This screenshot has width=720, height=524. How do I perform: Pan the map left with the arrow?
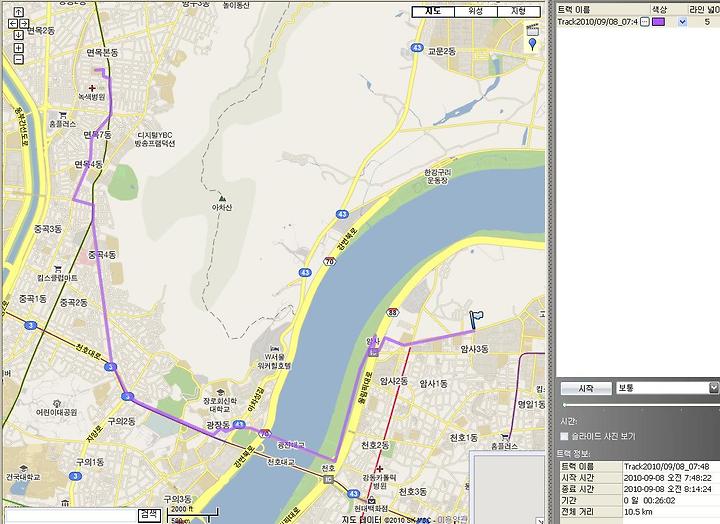point(13,23)
